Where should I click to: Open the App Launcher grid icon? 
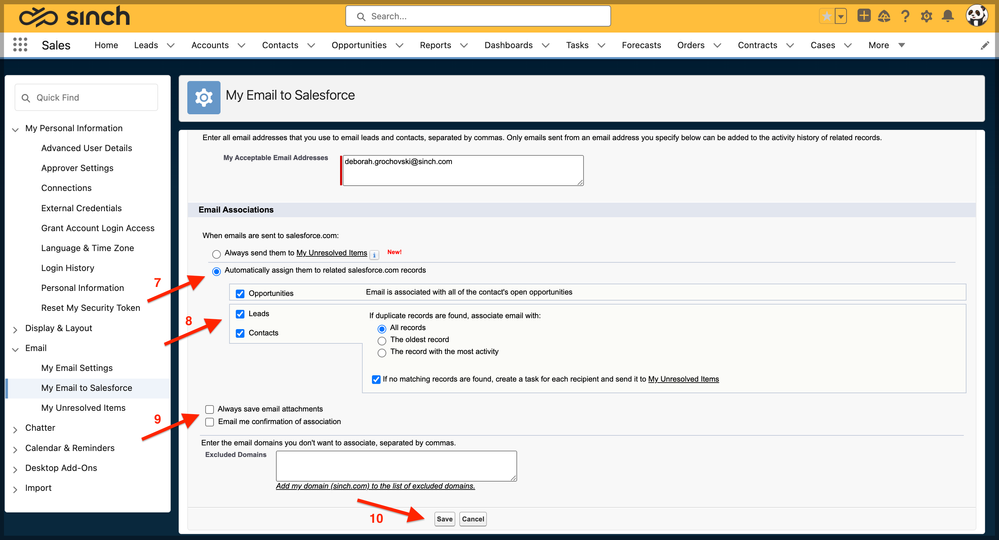coord(20,45)
